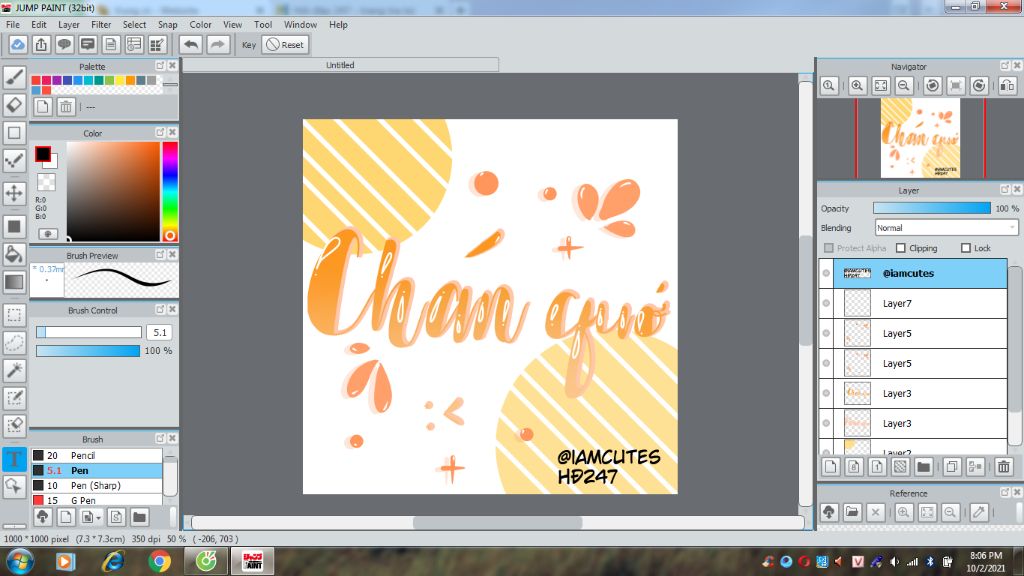Add a new layer folder in Layer panel
This screenshot has width=1024, height=576.
point(923,466)
